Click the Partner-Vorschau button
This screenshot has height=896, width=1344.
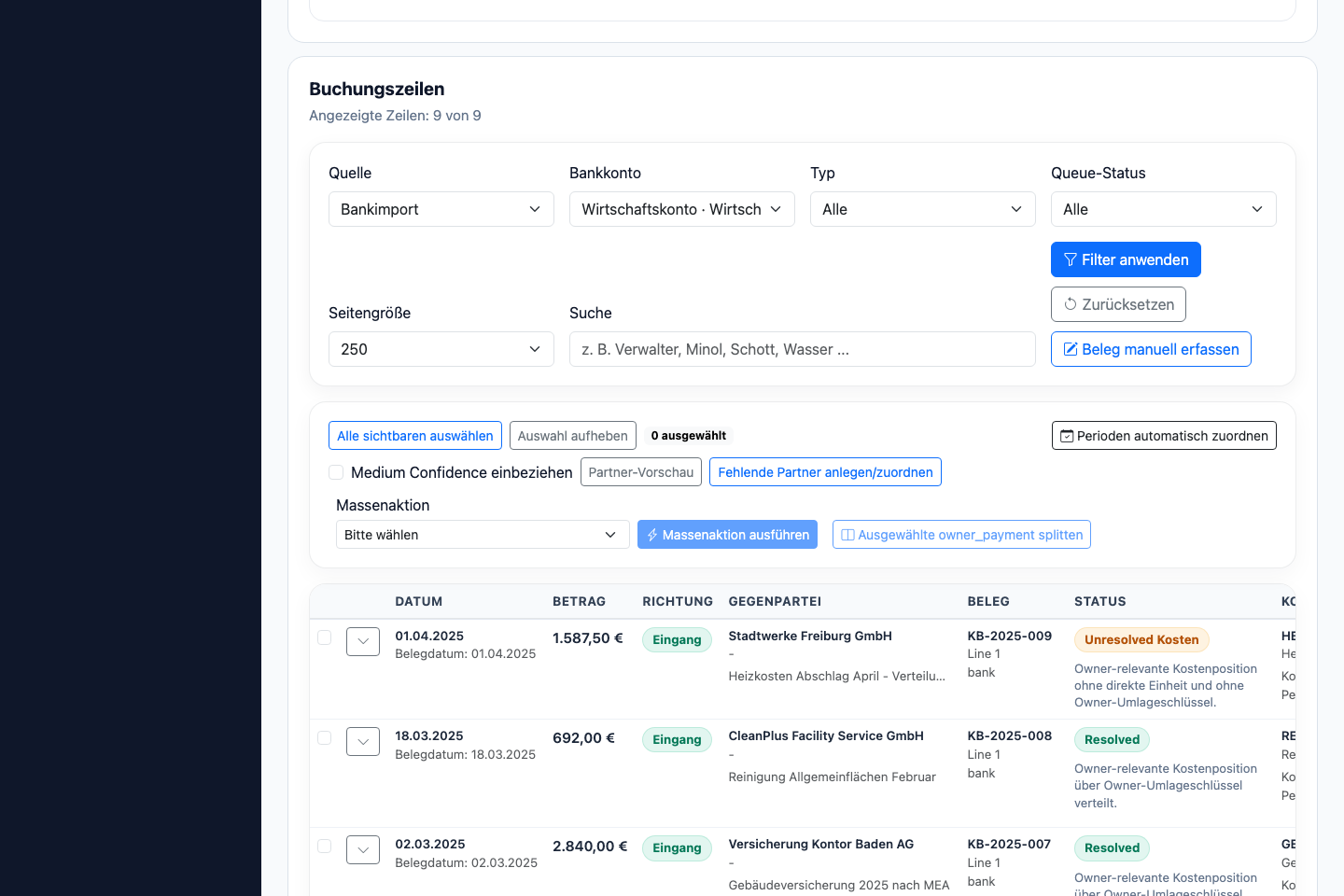click(641, 472)
